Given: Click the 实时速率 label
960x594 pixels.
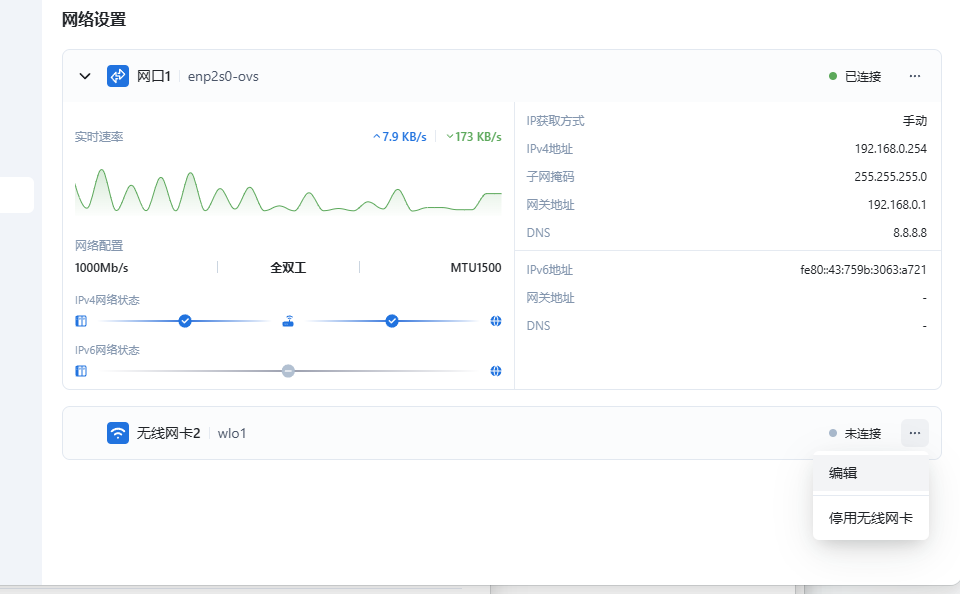Looking at the screenshot, I should click(99, 137).
